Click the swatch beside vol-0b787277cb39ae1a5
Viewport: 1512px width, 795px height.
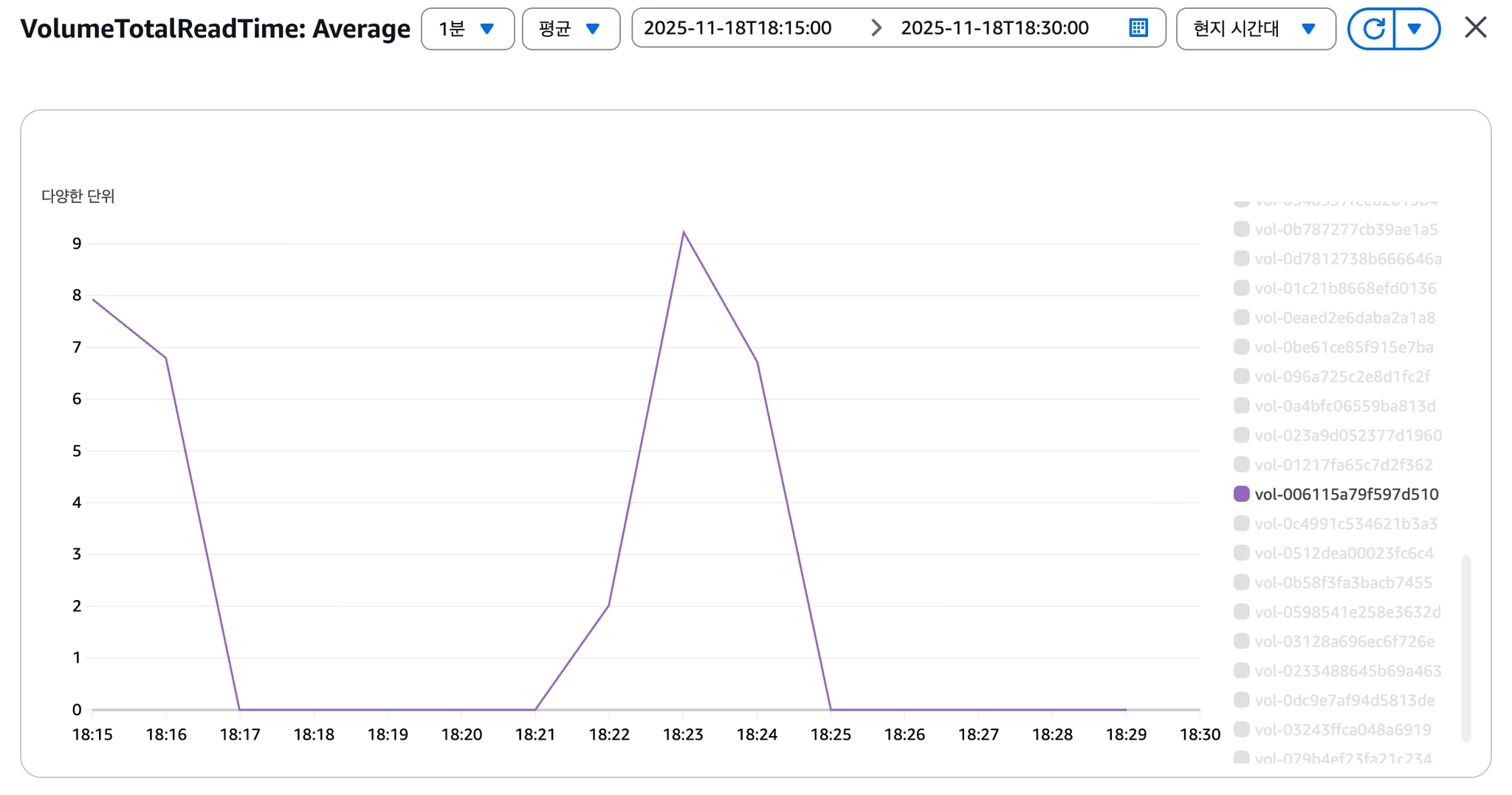point(1241,229)
